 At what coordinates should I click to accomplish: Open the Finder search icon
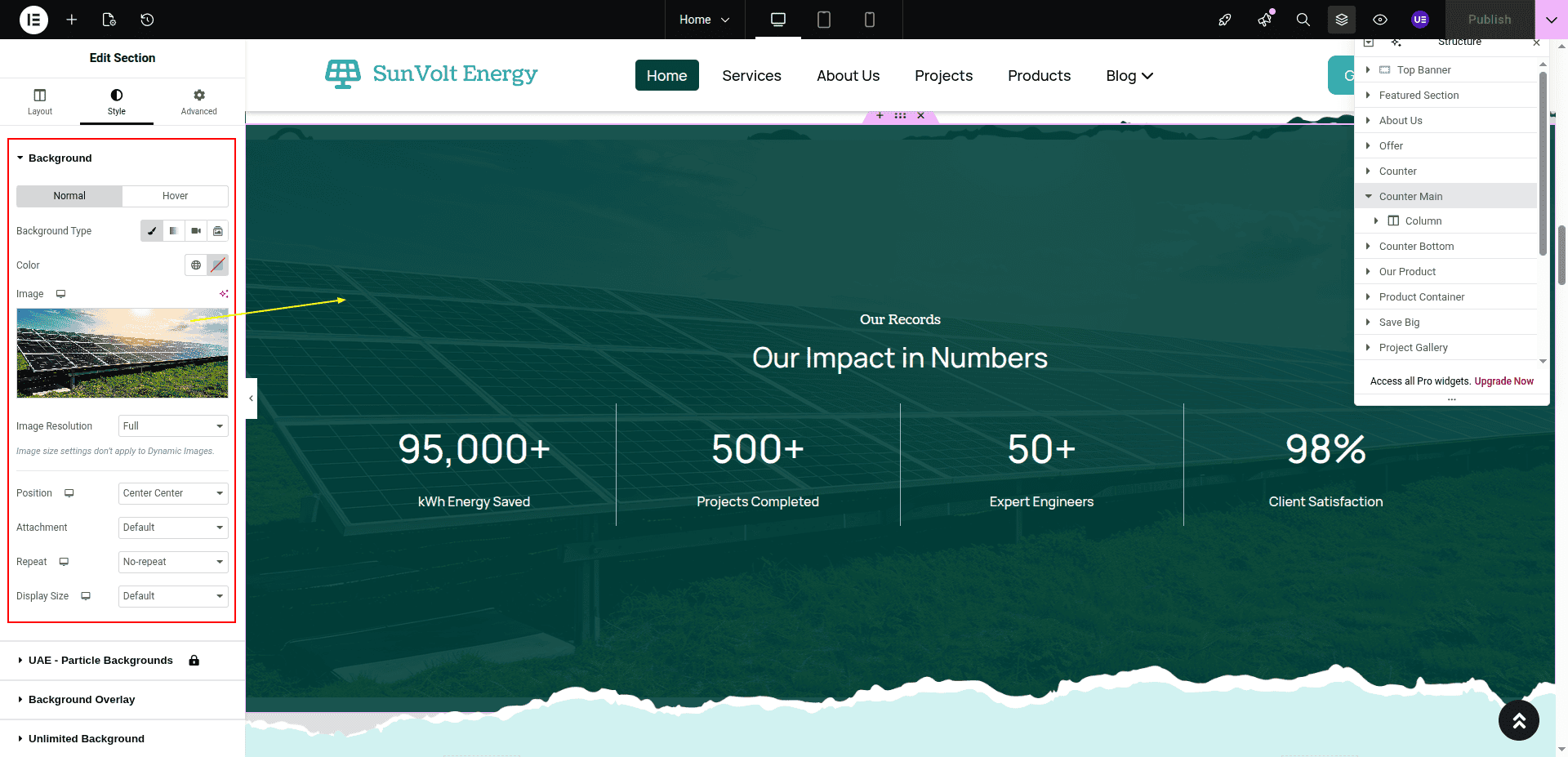[x=1303, y=20]
